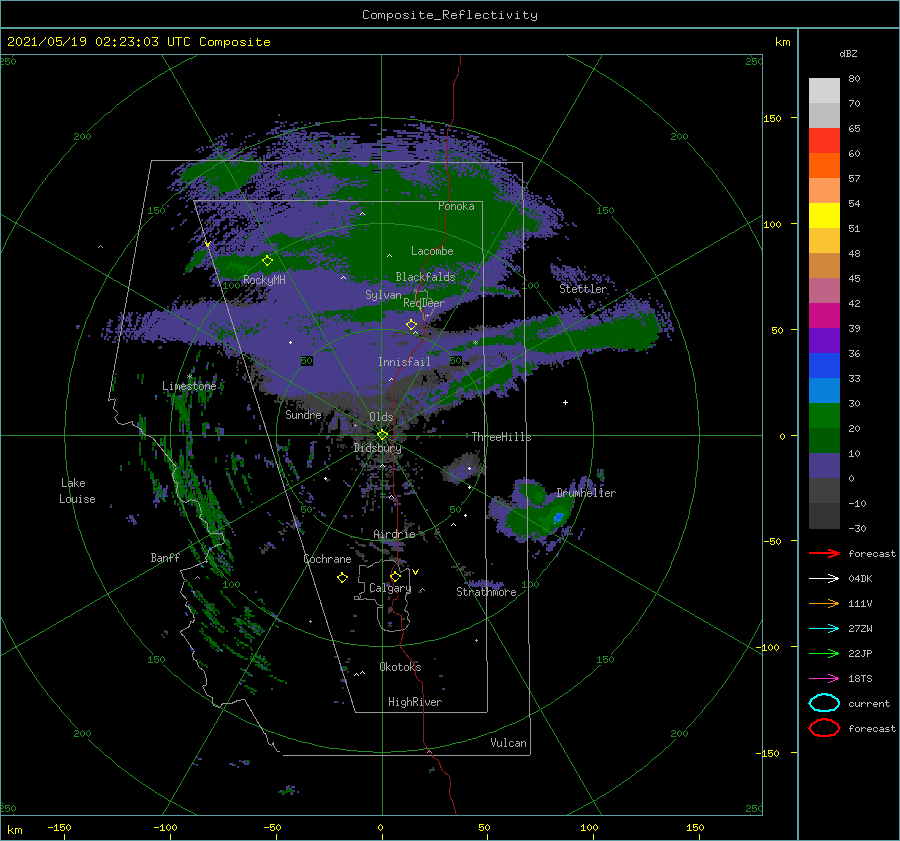Click the Okotoks label

400,666
